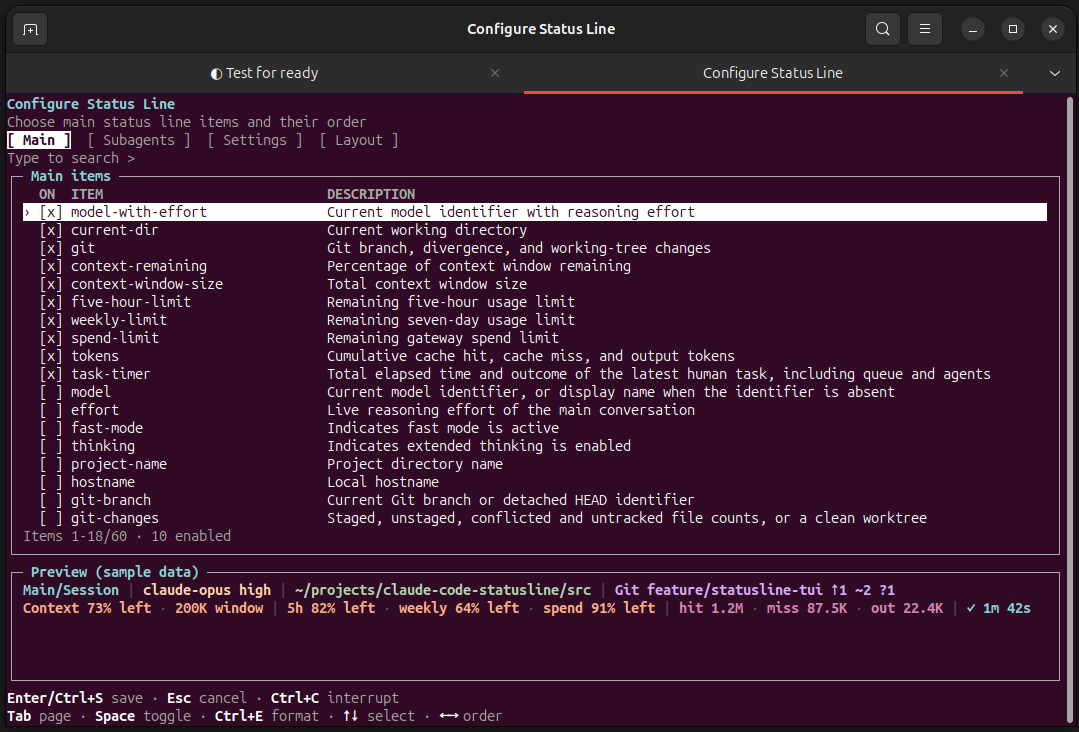This screenshot has width=1079, height=732.
Task: Click the 'Enter/Ctrl+S save' hint
Action: coord(75,698)
